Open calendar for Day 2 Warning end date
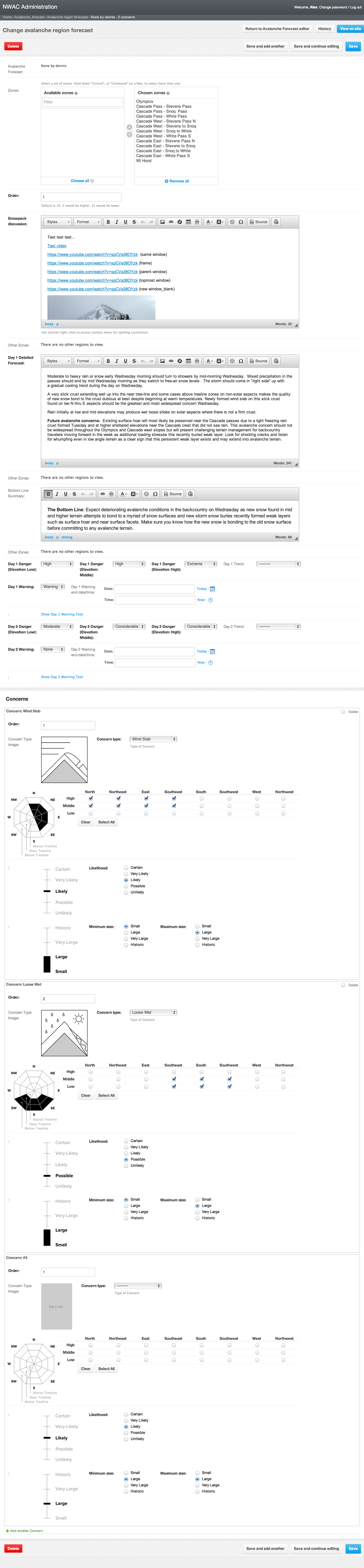The image size is (364, 1568). 213,651
